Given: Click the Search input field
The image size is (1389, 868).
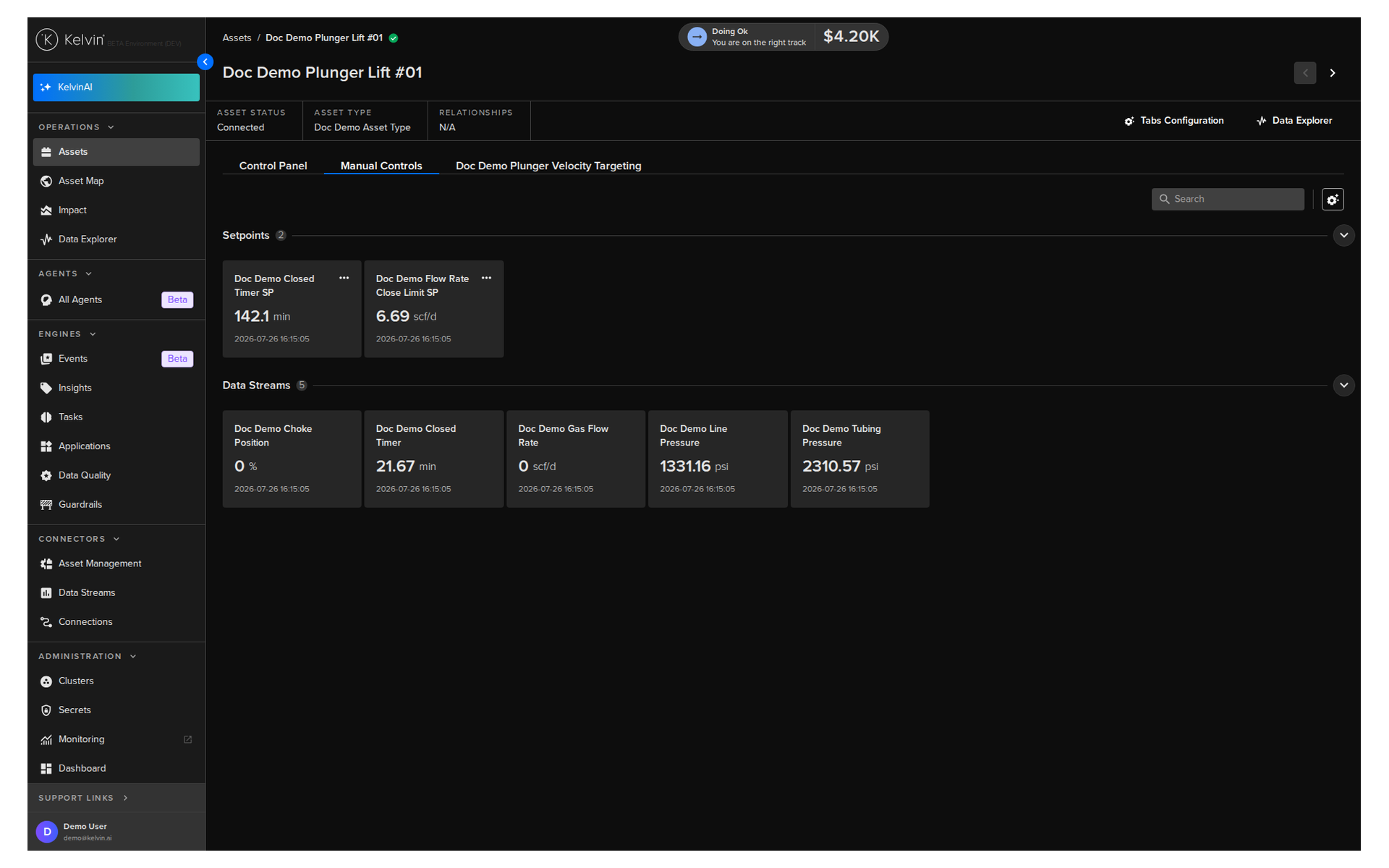Looking at the screenshot, I should point(1228,200).
